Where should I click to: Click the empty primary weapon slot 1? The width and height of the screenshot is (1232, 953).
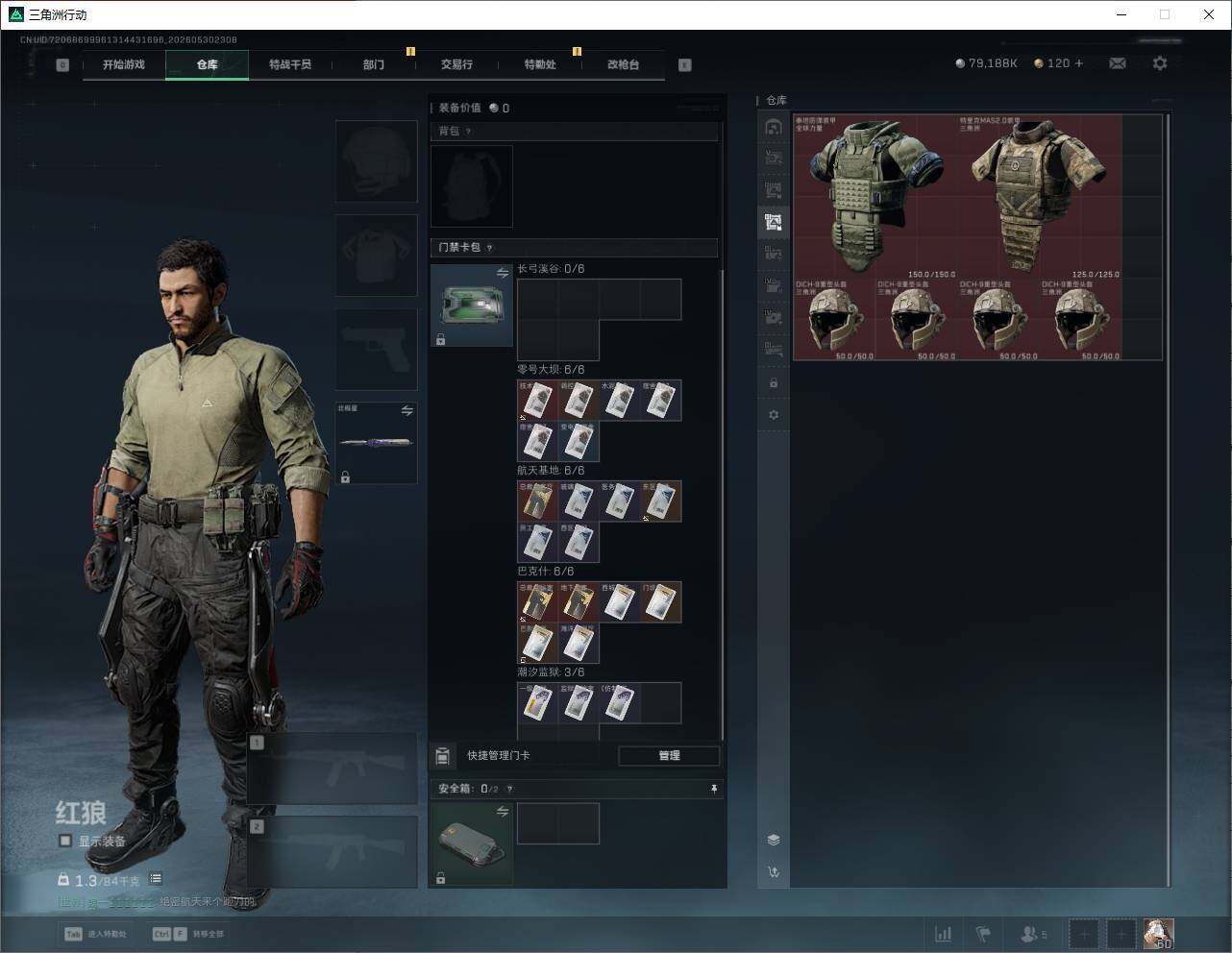333,769
